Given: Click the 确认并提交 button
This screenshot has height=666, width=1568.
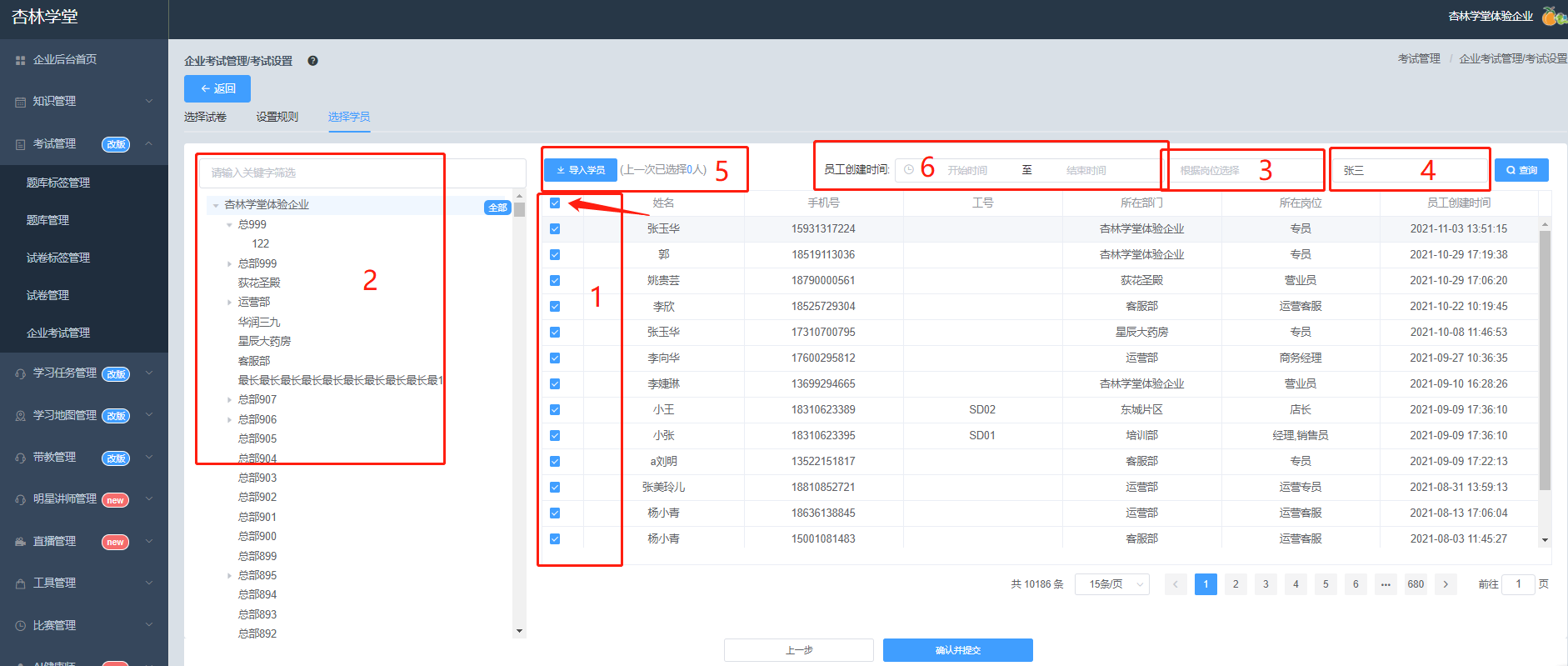Looking at the screenshot, I should (958, 650).
